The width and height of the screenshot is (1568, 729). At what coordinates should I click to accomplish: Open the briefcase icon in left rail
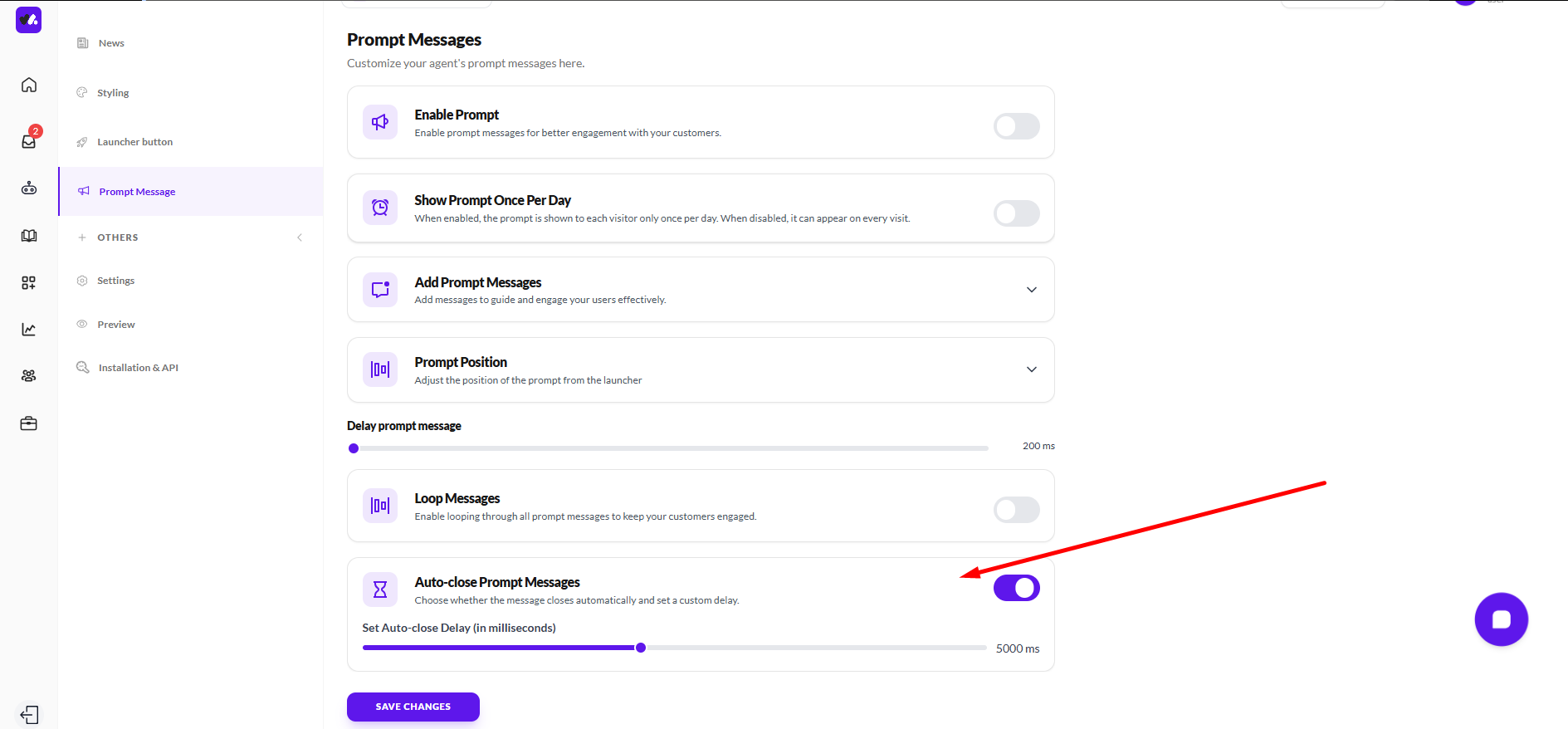[x=29, y=423]
